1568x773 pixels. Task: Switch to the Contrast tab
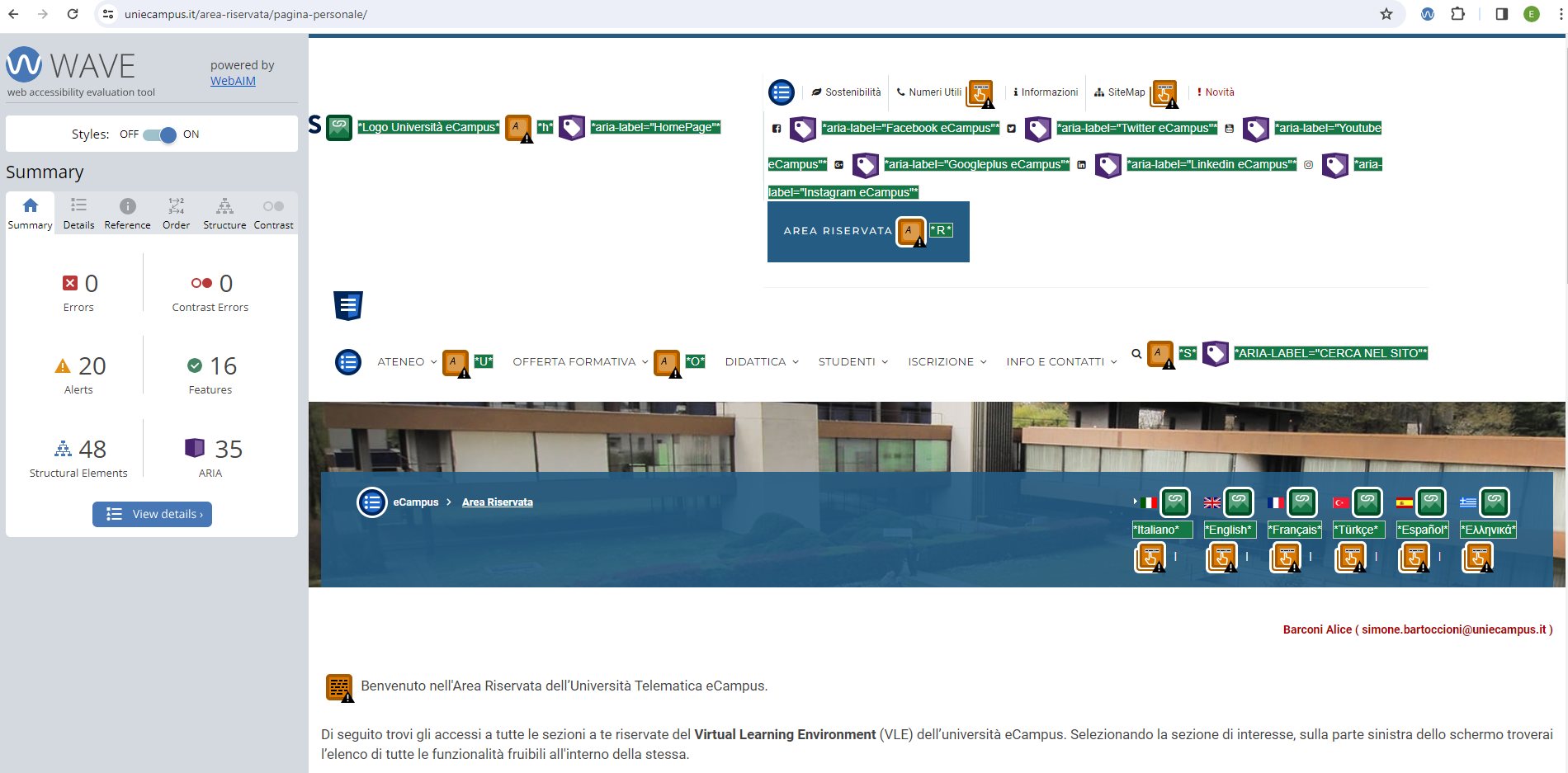click(x=273, y=214)
